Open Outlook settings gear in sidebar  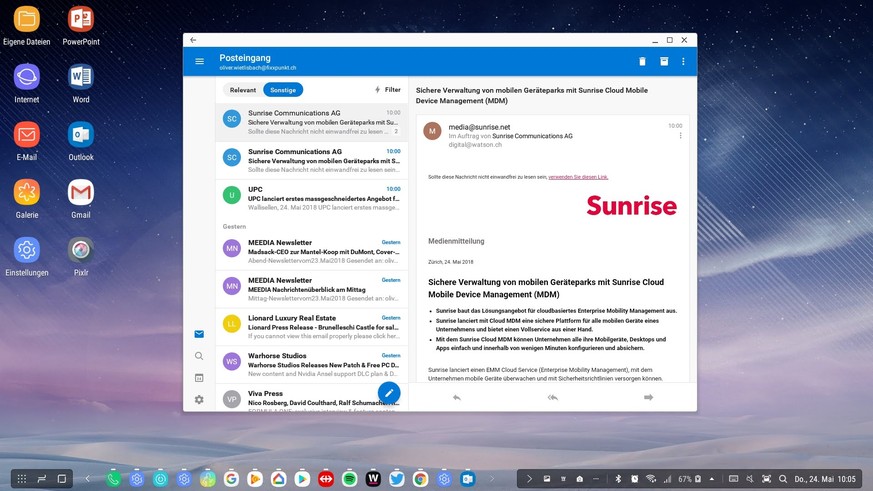199,400
